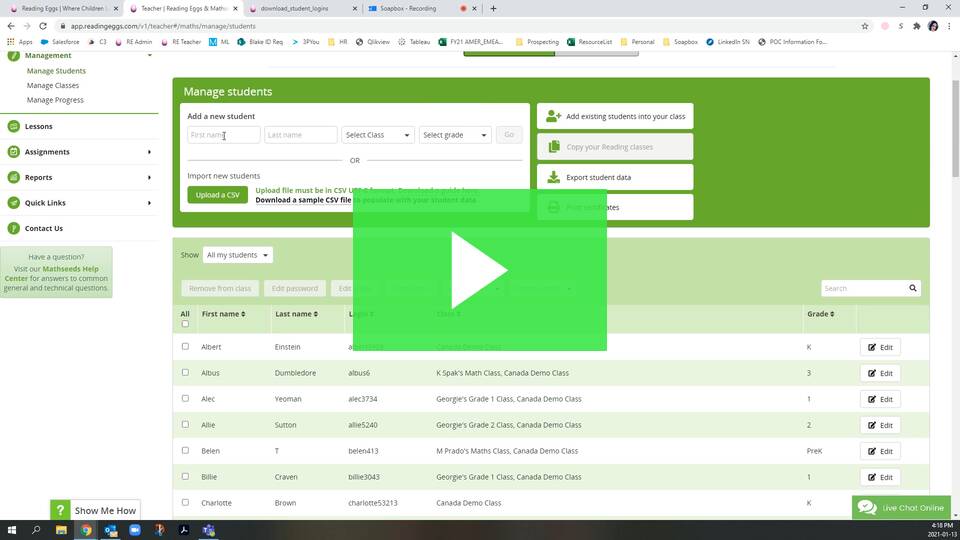960x540 pixels.
Task: Open Outlook from the taskbar
Action: tap(110, 530)
